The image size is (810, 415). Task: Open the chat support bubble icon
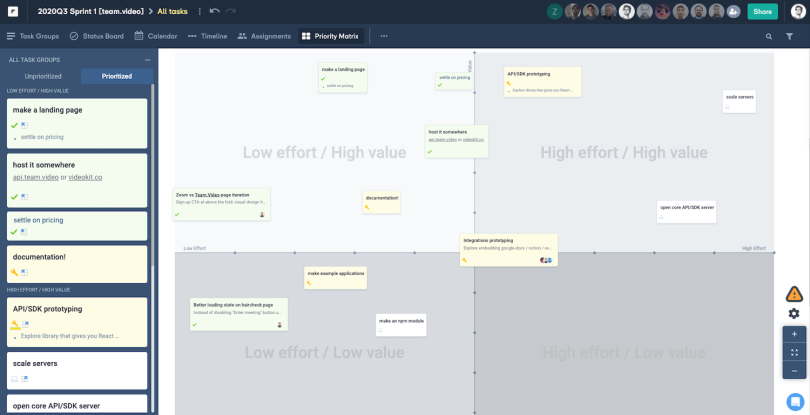coord(795,402)
